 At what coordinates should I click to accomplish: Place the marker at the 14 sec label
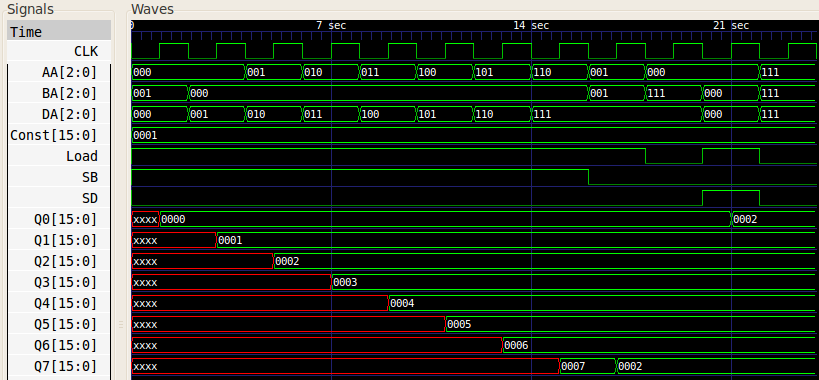point(531,25)
